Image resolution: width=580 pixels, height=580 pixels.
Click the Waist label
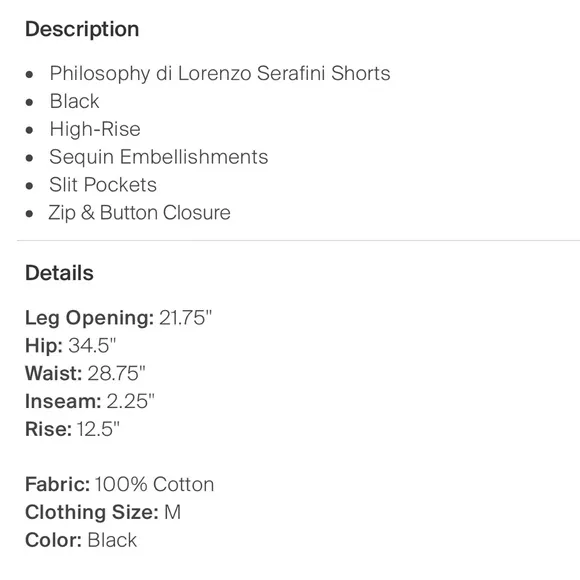tap(54, 373)
